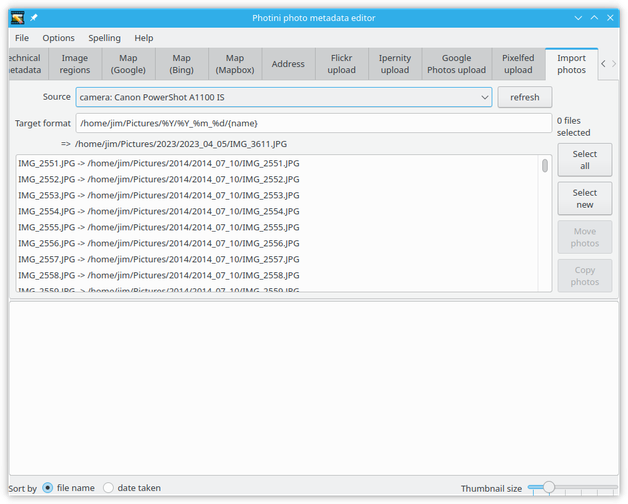The image size is (628, 504).
Task: Select the IMG_2553.JPG row
Action: (278, 196)
